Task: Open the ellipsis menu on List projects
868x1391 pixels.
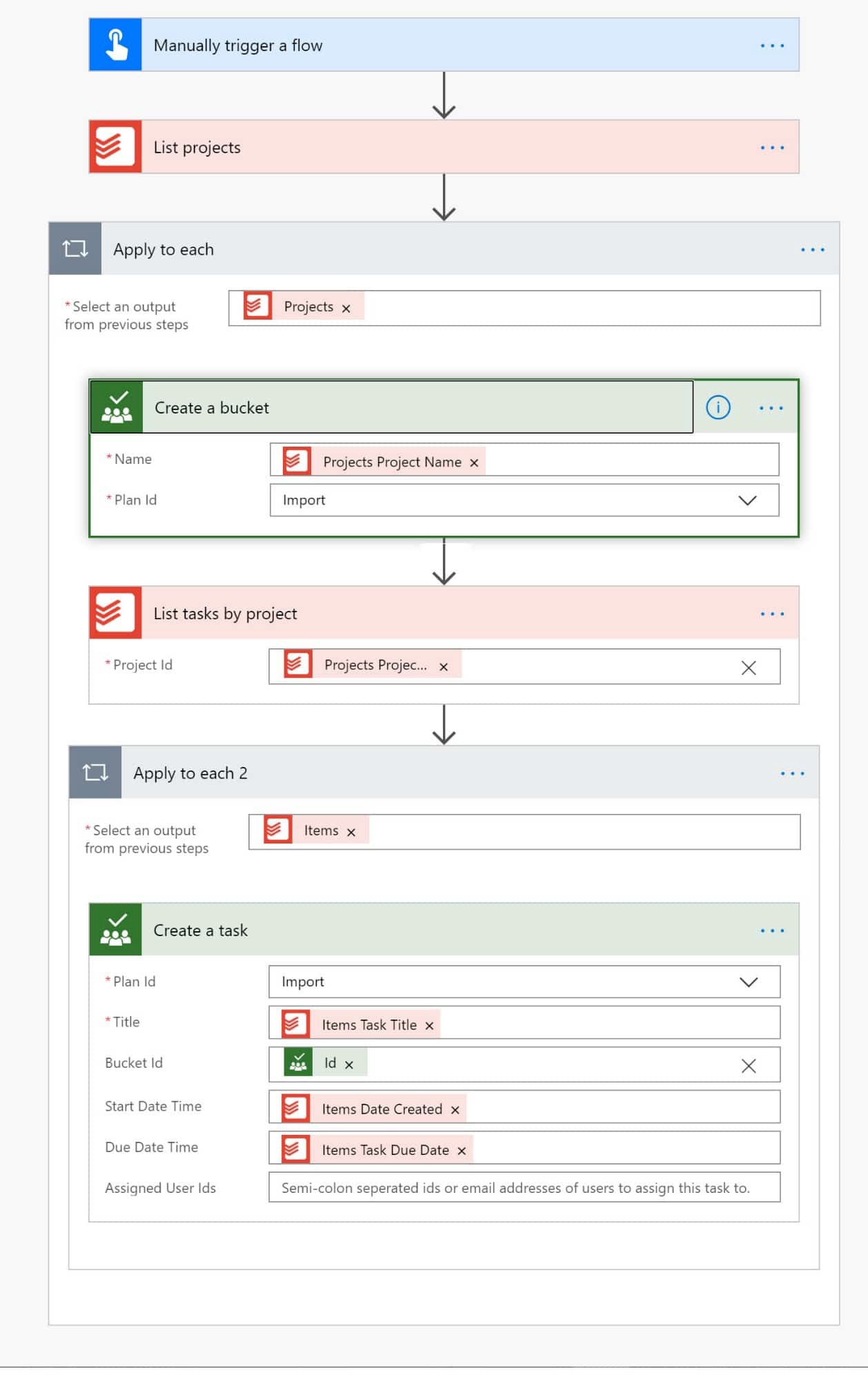Action: (772, 148)
